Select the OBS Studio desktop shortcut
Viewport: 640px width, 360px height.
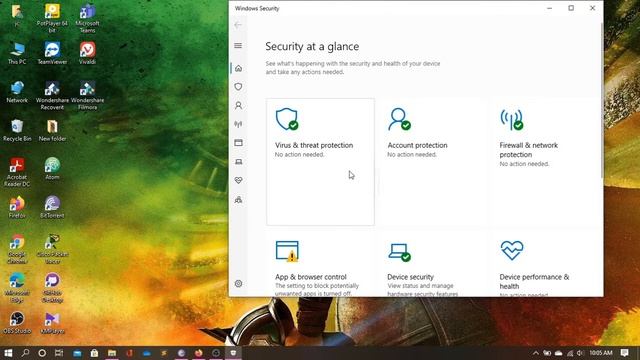17,322
